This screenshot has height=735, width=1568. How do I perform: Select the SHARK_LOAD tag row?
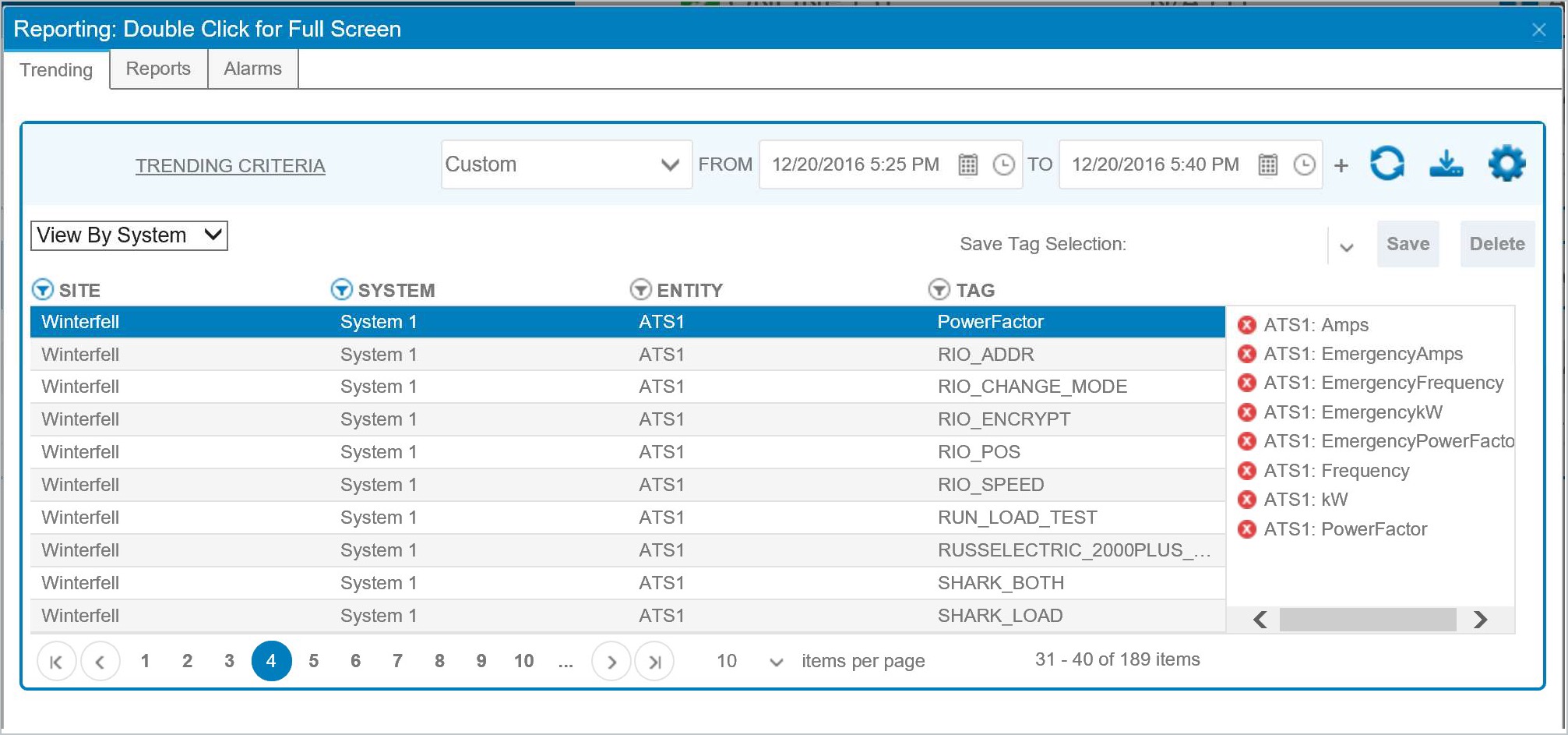tap(628, 616)
